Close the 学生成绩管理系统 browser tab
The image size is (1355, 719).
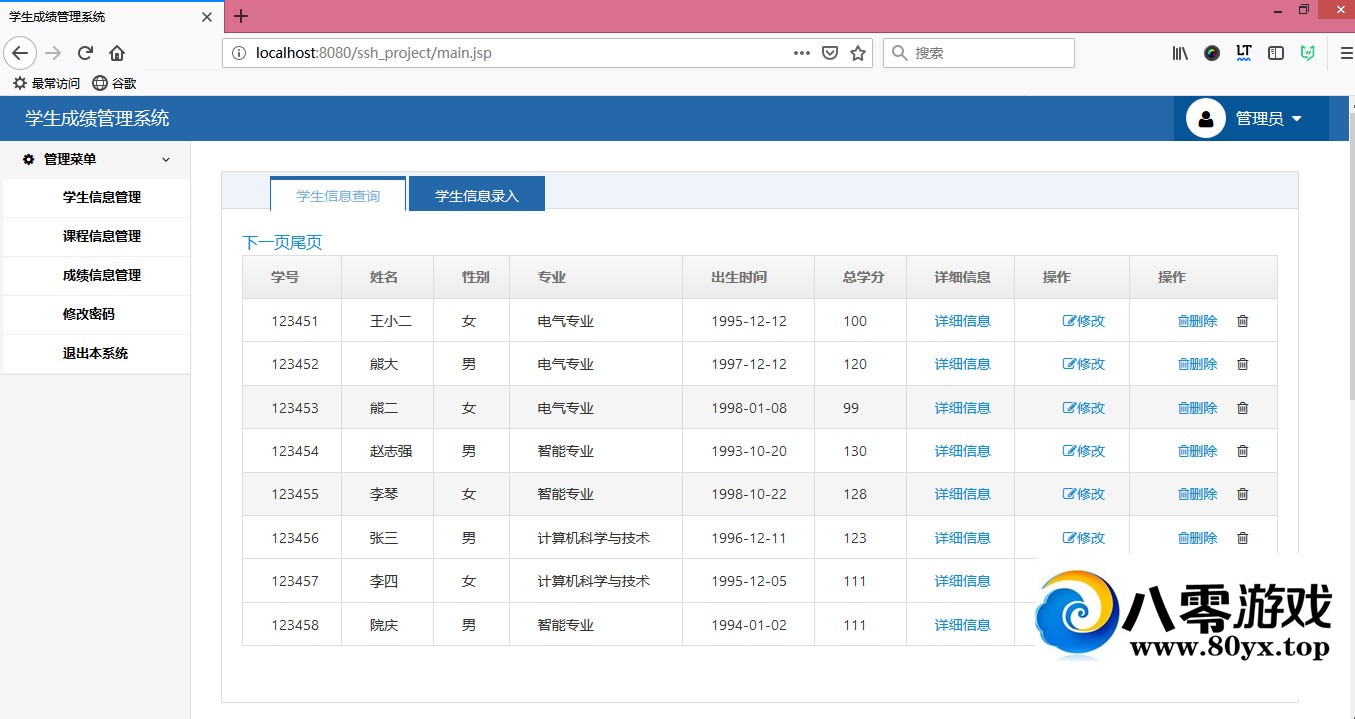207,17
